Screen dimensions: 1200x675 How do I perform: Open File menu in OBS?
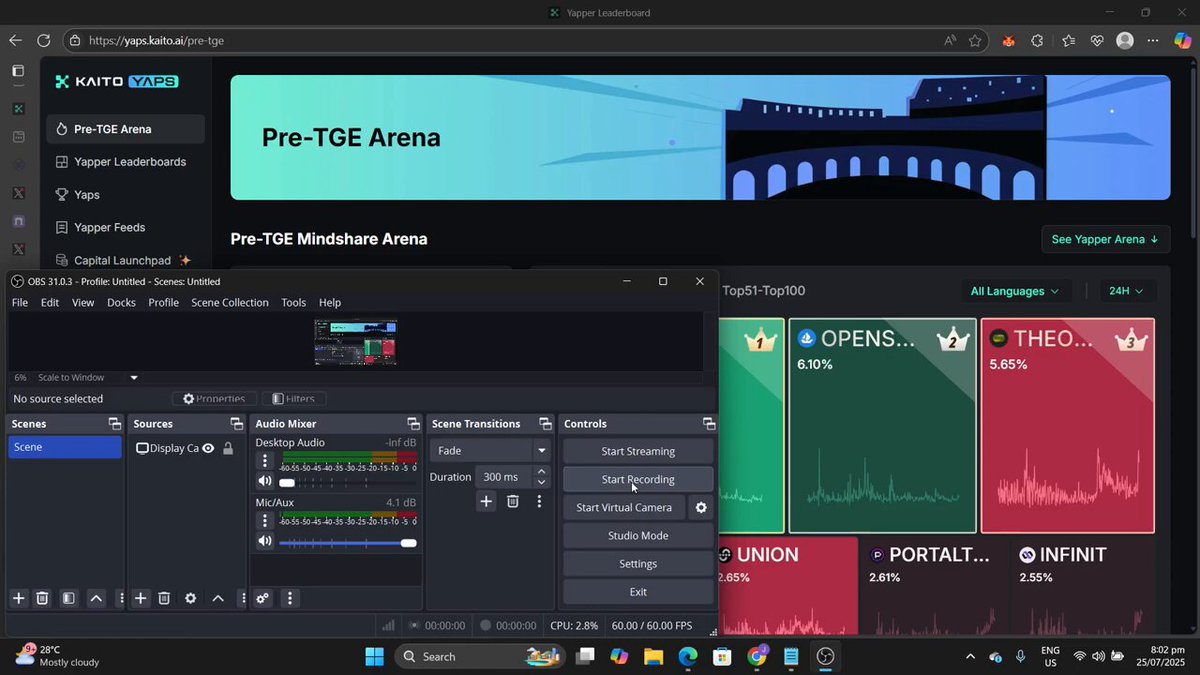[x=20, y=303]
